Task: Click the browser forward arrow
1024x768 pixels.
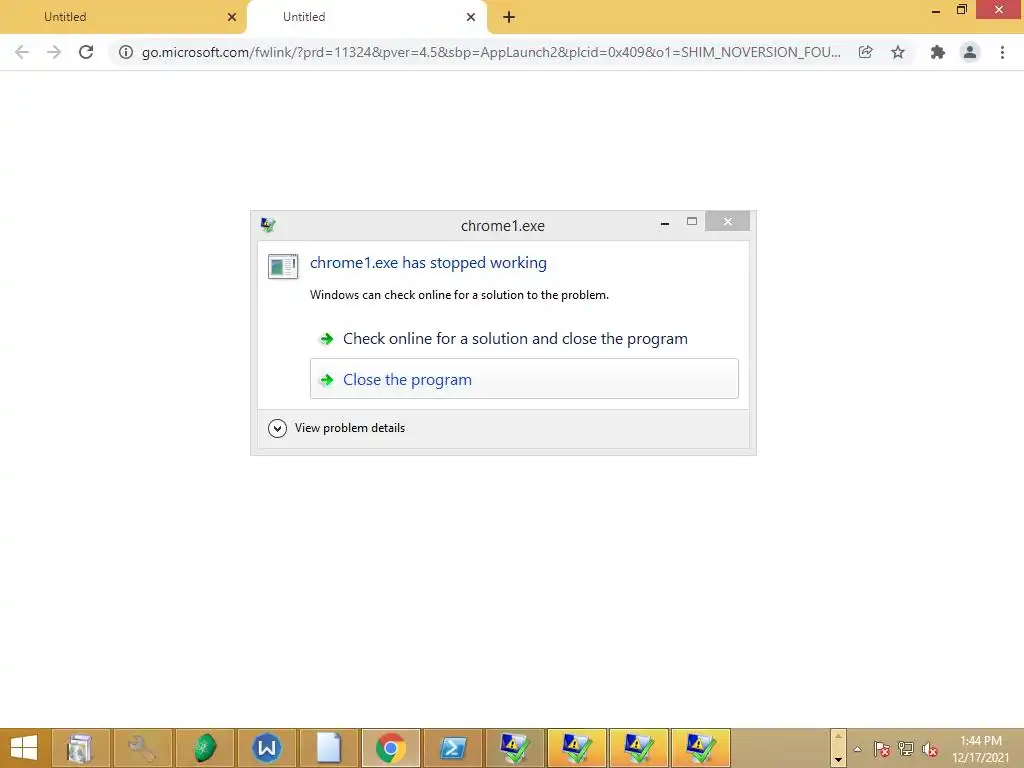Action: (54, 52)
